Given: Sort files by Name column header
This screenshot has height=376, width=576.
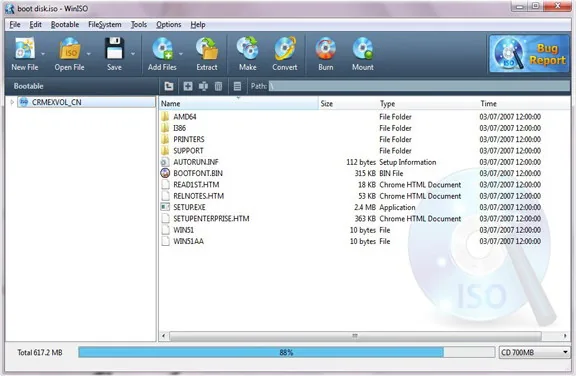Looking at the screenshot, I should pos(238,104).
